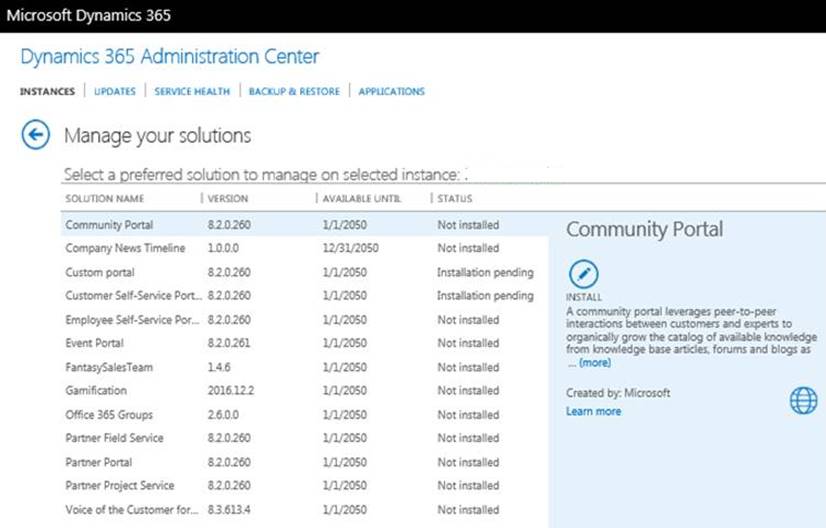The image size is (826, 528).
Task: Click Installation pending status of Customer Self-Service
Action: 485,296
